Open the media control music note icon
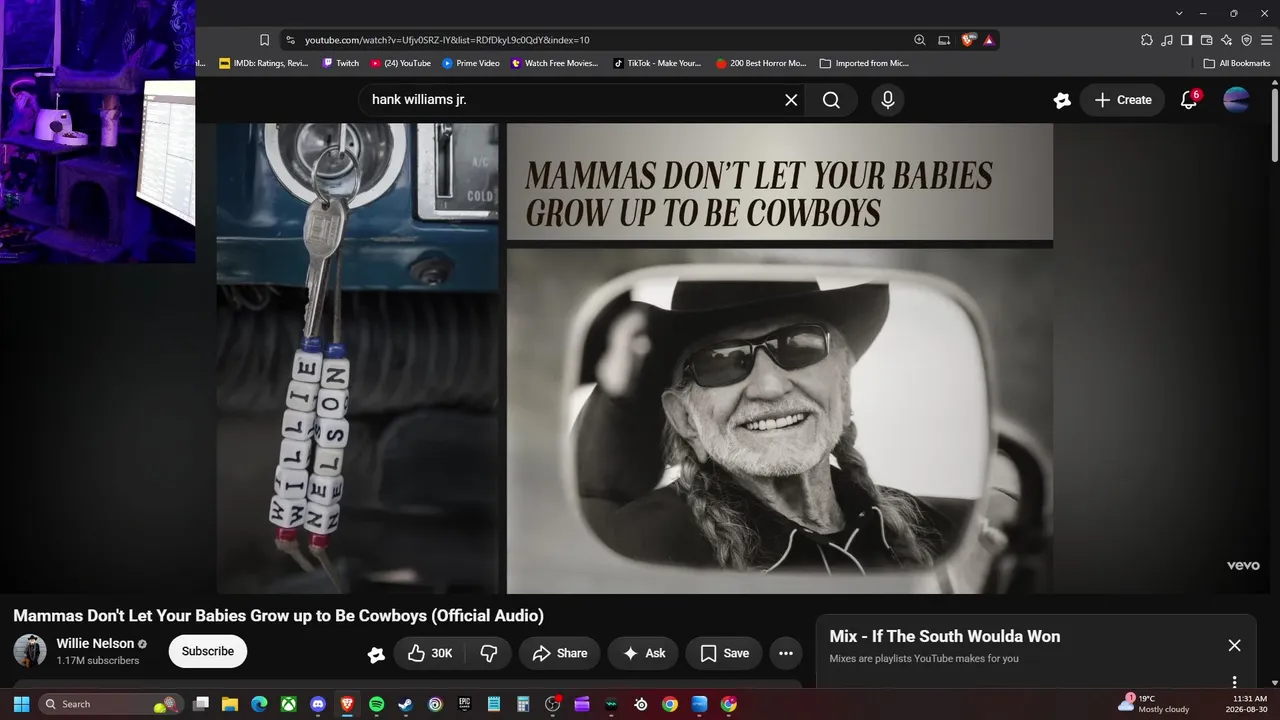The height and width of the screenshot is (720, 1280). coord(1167,40)
